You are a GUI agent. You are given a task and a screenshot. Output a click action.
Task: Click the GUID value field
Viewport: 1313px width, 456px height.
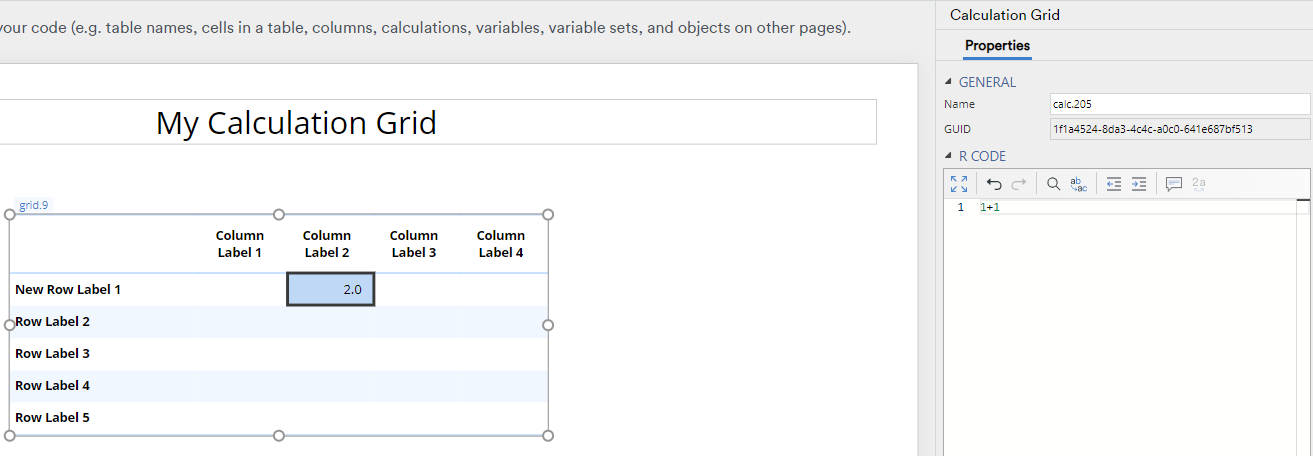pos(1178,129)
